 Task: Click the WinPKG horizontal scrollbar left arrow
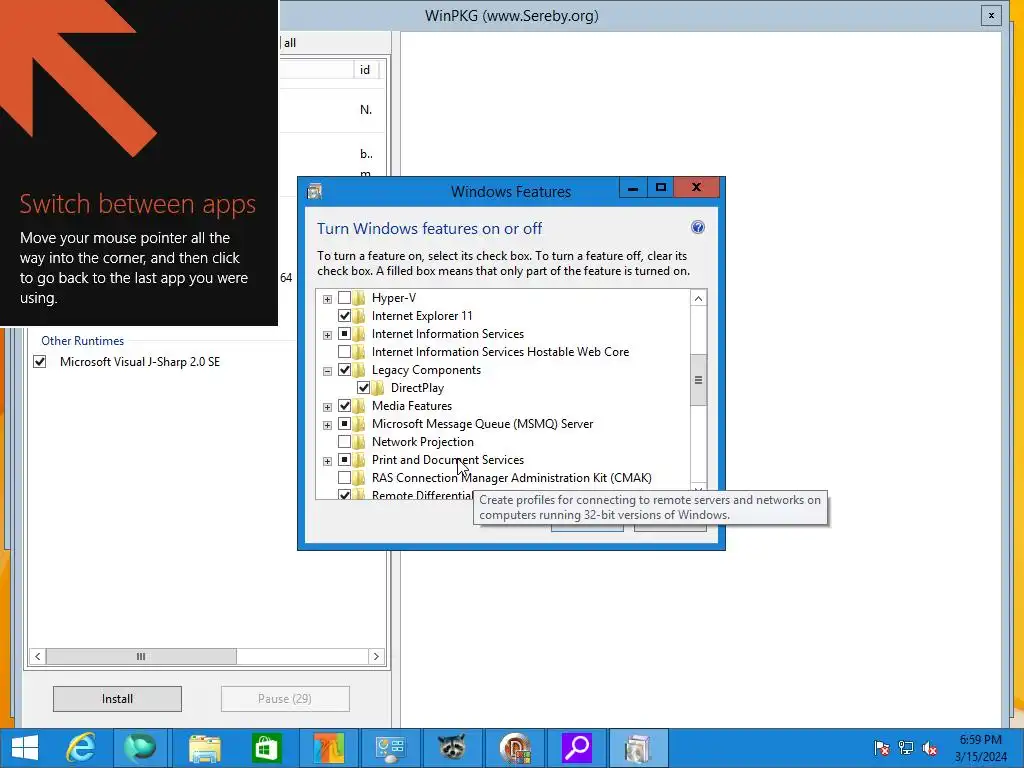[x=38, y=656]
